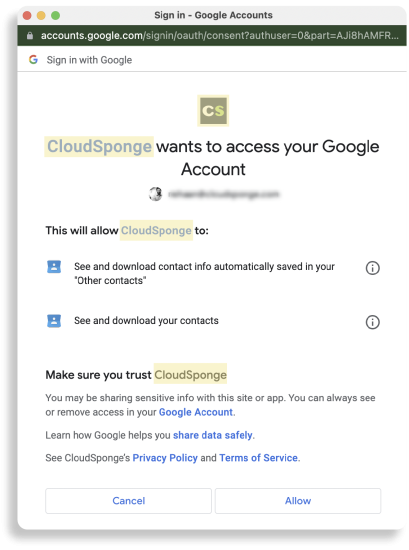Show info for Other contacts permission

coord(373,268)
